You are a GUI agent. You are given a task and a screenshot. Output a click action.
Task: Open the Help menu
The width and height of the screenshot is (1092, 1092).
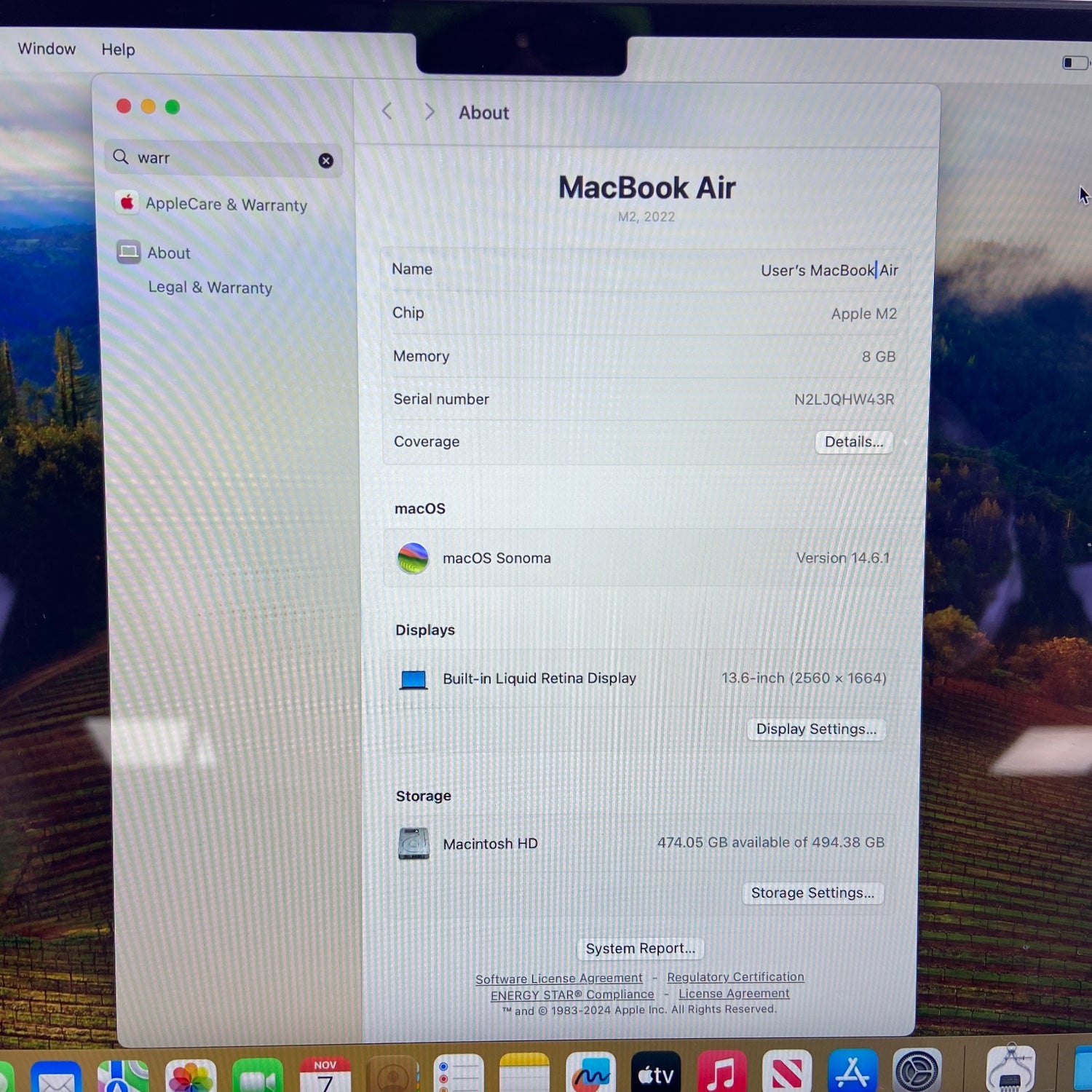coord(118,50)
